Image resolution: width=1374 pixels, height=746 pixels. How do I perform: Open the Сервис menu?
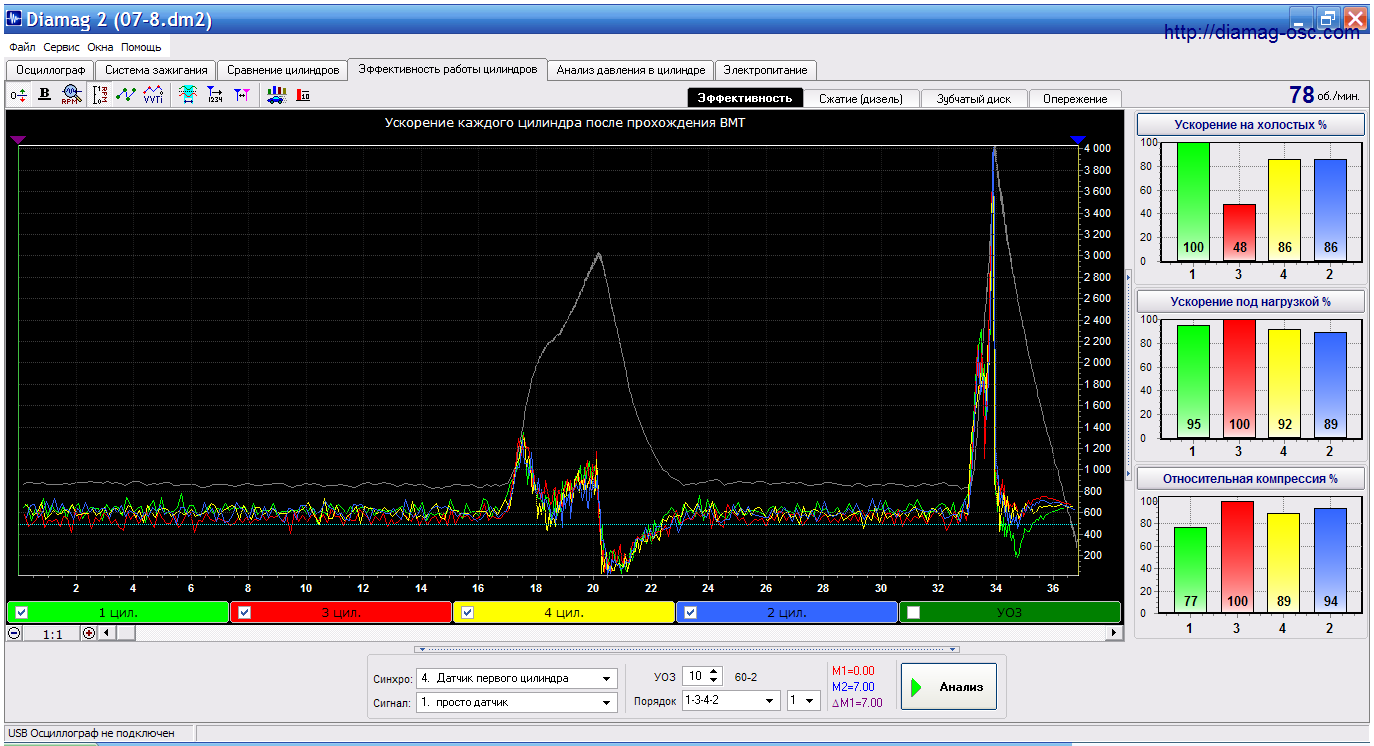point(62,47)
